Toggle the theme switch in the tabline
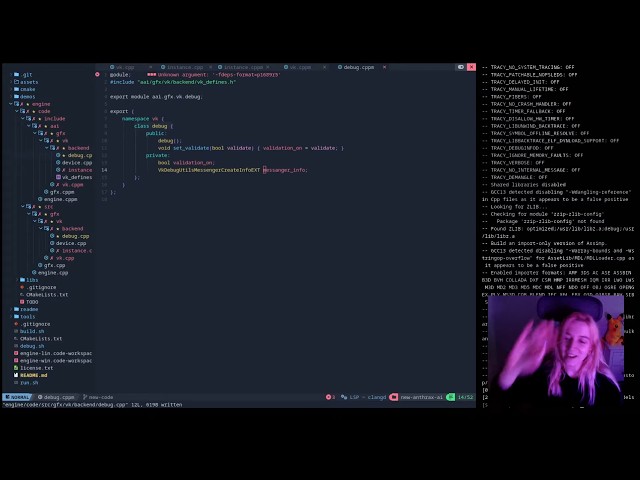 [461, 67]
